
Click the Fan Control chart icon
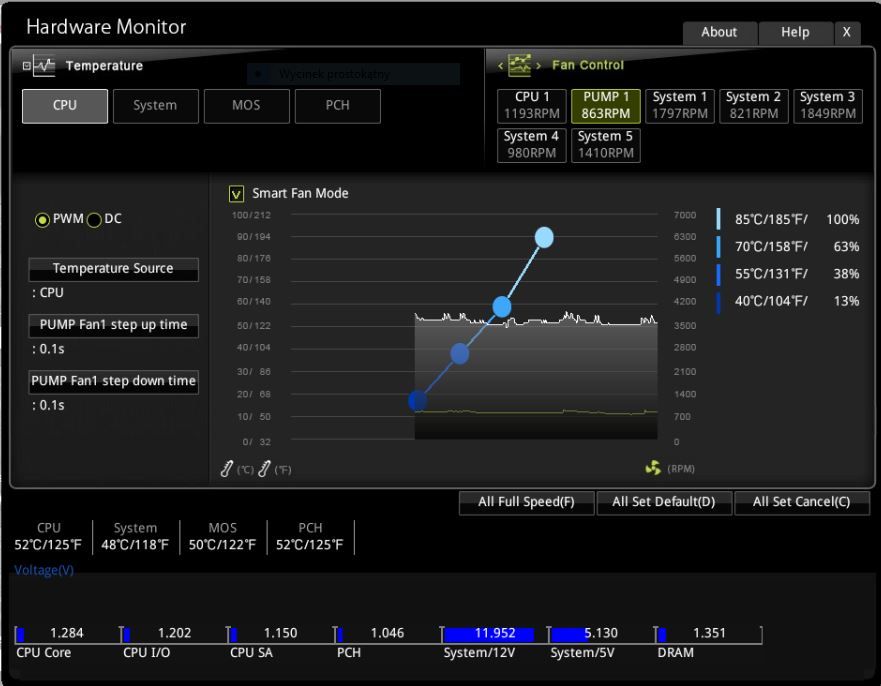pos(519,65)
